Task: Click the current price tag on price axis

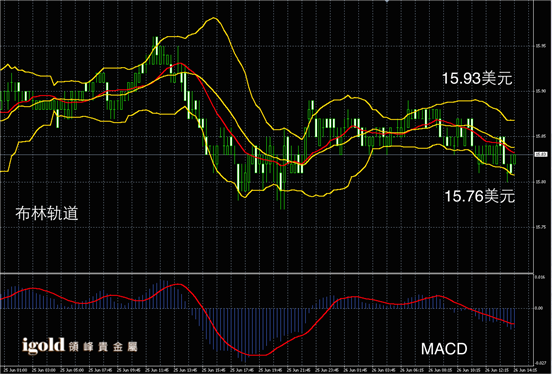Action: click(x=540, y=154)
